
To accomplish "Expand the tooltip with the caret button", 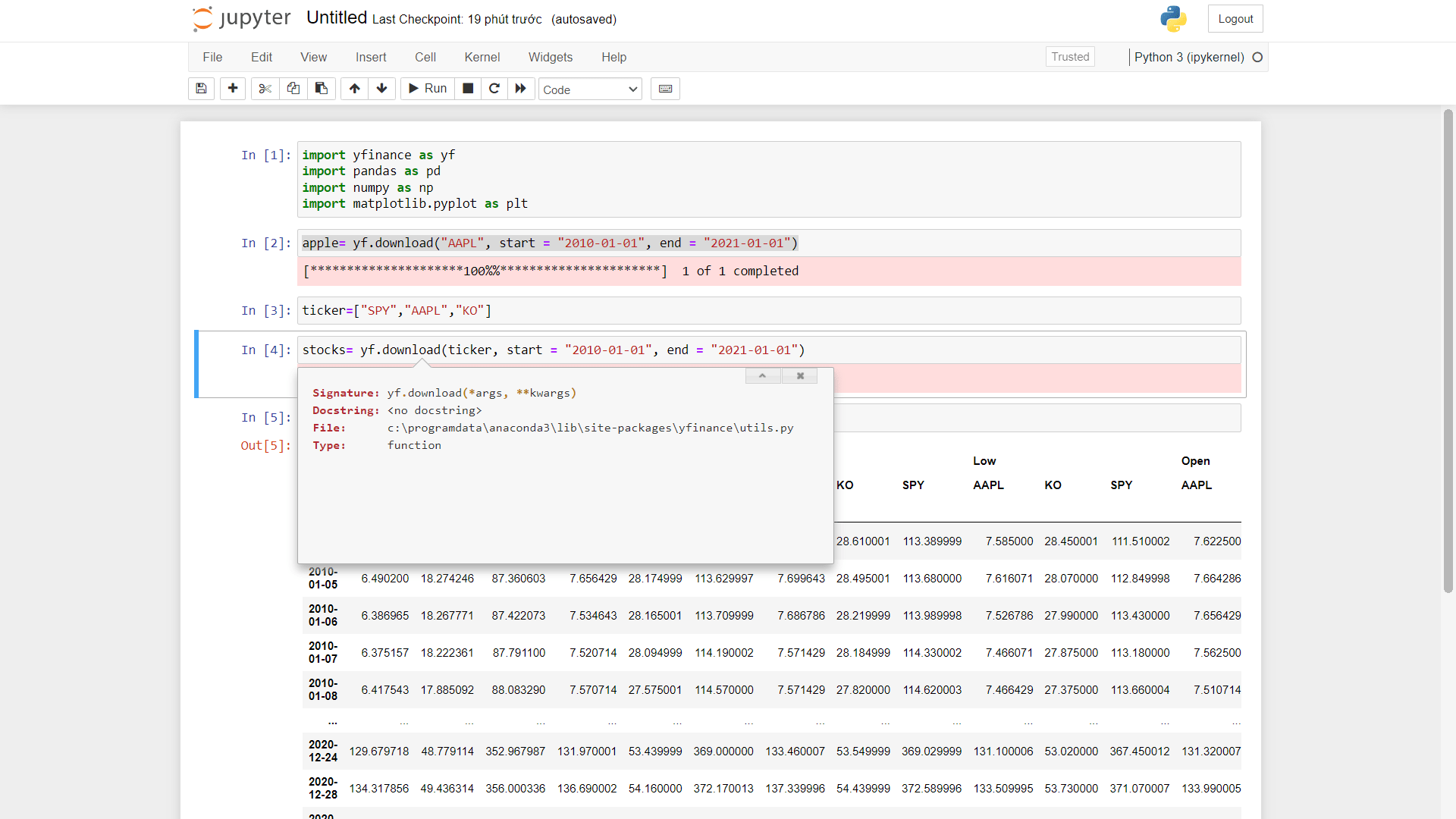I will pos(762,376).
